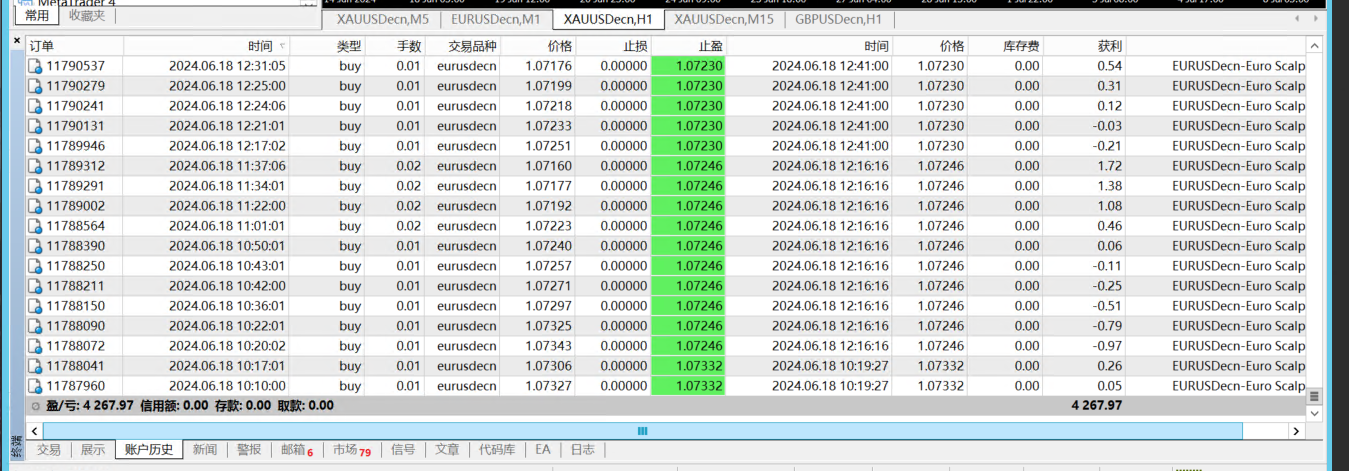Open the 展示 terminal tab
The image size is (1349, 471).
pos(92,450)
